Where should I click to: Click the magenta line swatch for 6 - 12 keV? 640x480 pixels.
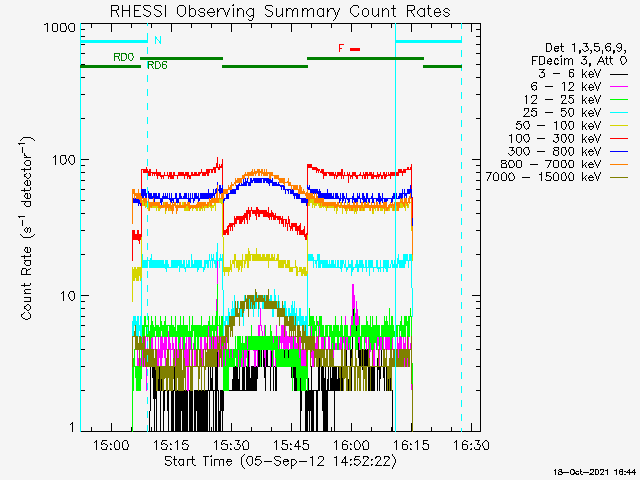(619, 87)
